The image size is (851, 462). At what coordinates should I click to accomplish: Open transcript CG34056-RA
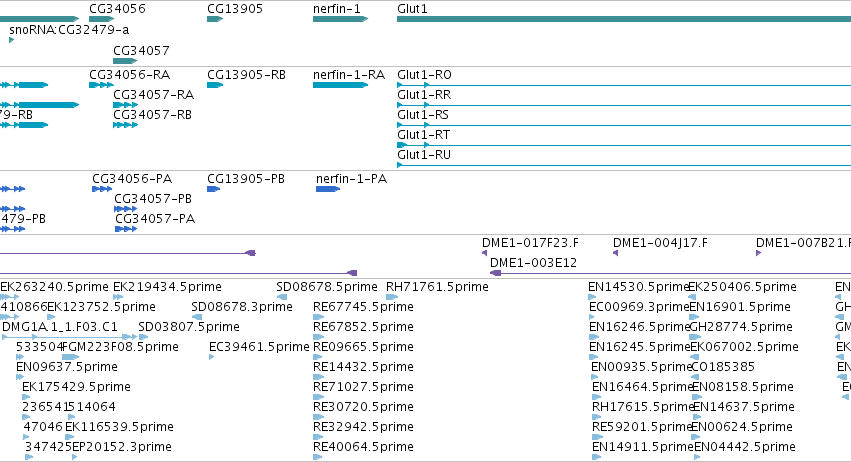(x=130, y=74)
